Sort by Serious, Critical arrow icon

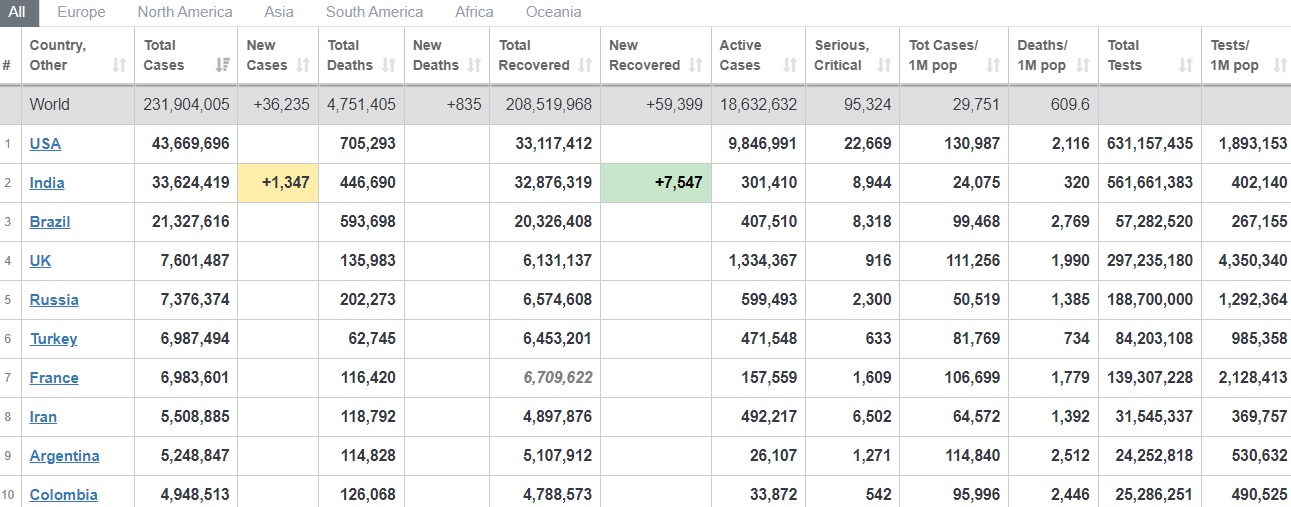click(x=884, y=66)
